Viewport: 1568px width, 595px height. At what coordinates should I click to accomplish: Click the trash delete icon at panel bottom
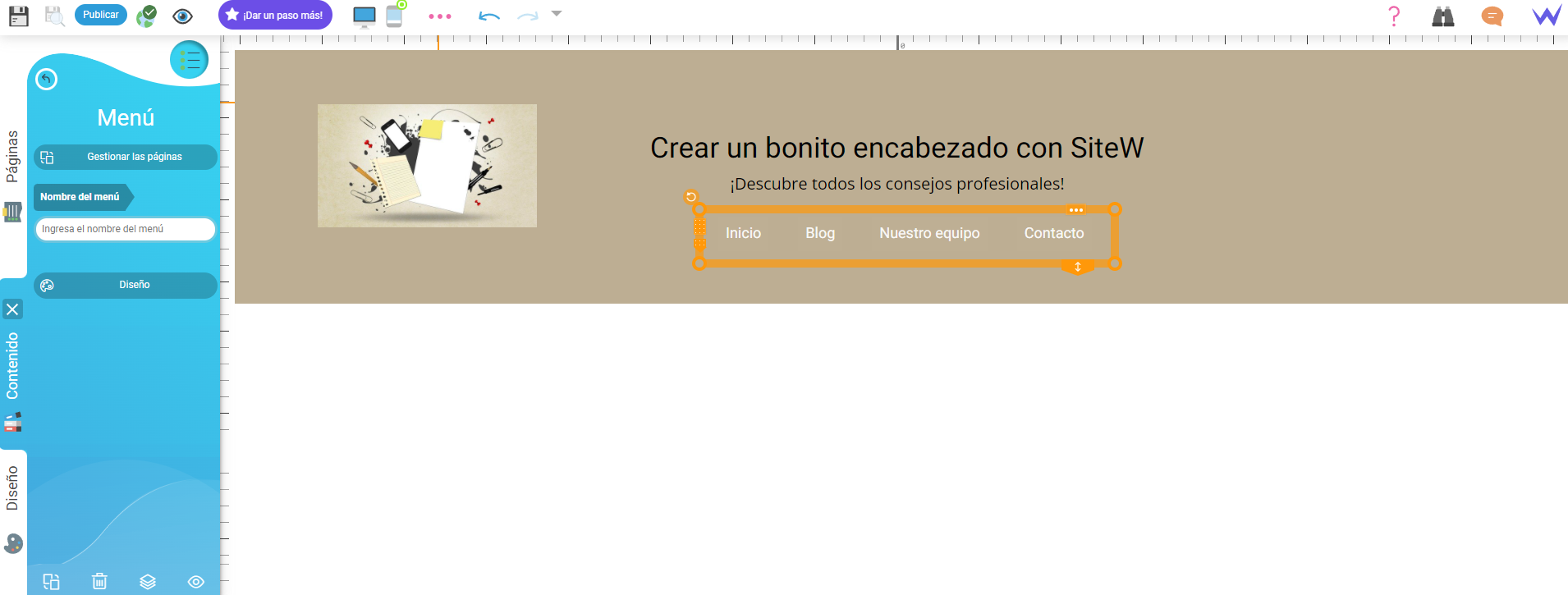pyautogui.click(x=99, y=581)
